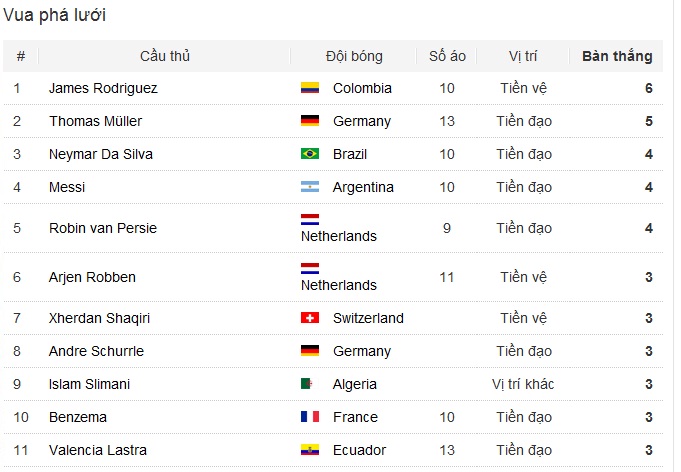Select Messi in the scorers list
Screen dimensions: 681x472
pyautogui.click(x=67, y=187)
